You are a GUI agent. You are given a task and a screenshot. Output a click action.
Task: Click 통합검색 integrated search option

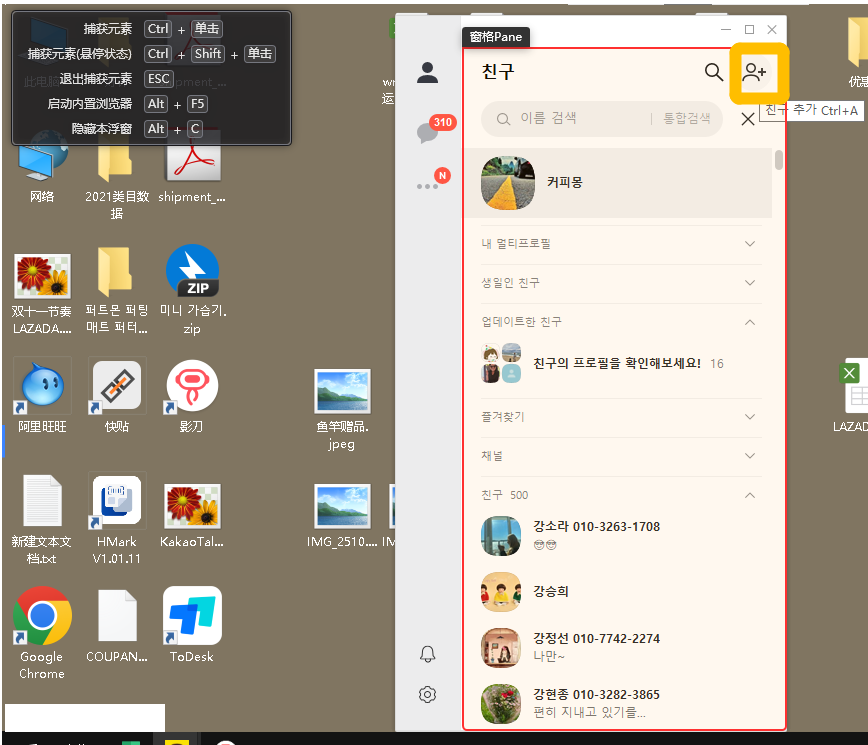click(x=686, y=118)
